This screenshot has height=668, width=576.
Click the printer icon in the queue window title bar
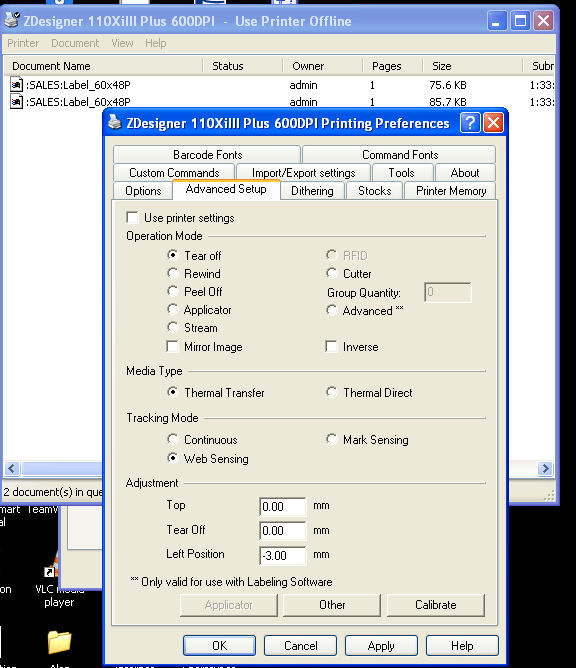coord(12,20)
